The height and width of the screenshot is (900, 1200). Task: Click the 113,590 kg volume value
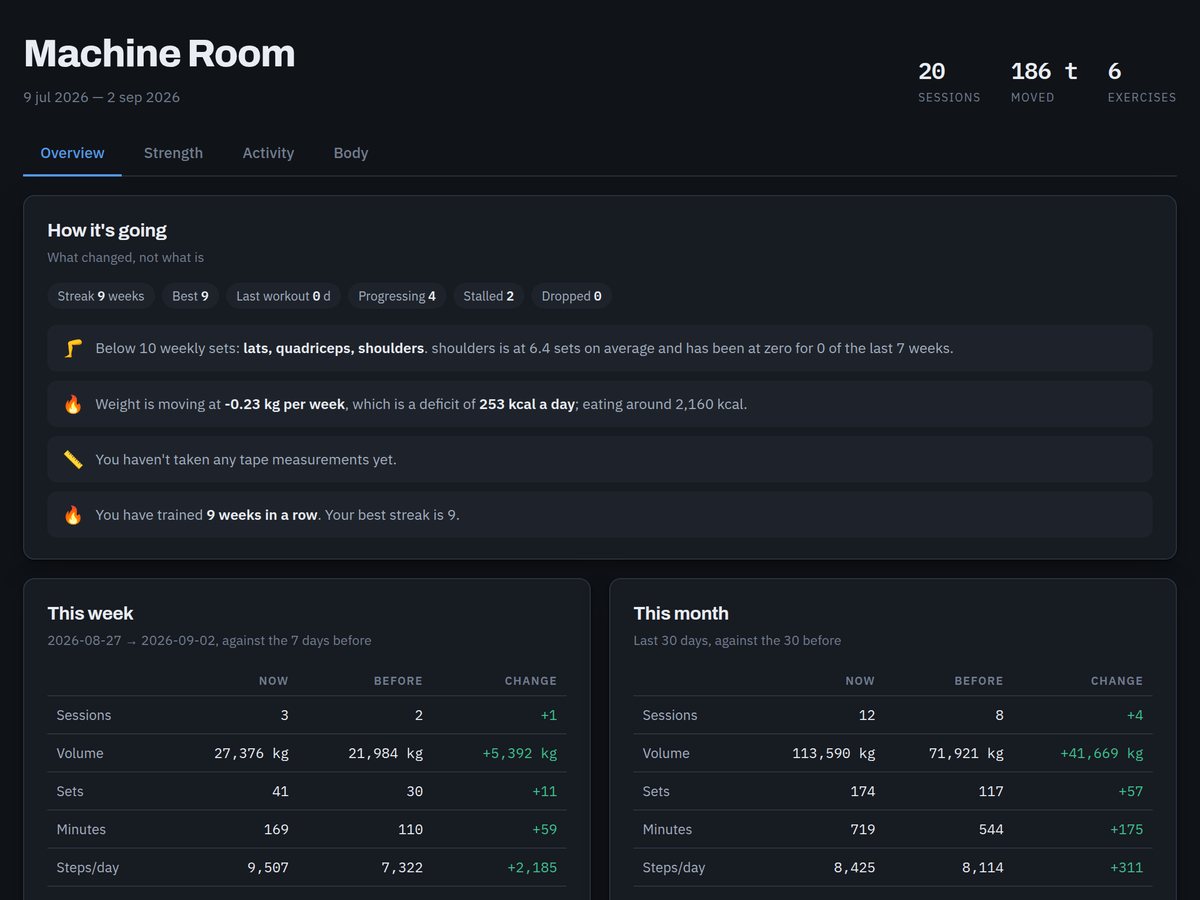click(833, 753)
